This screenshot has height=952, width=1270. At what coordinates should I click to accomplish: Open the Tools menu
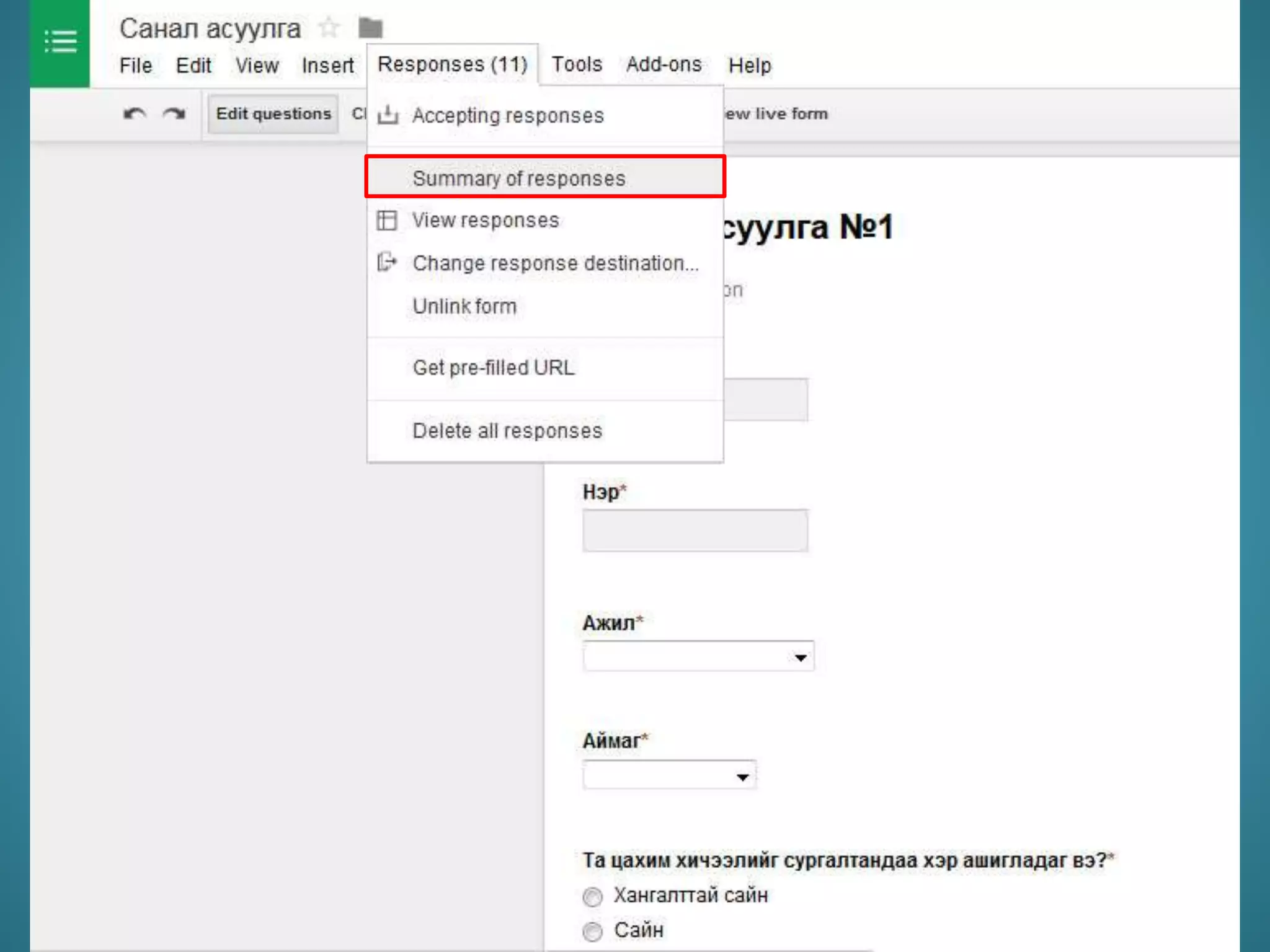tap(577, 64)
